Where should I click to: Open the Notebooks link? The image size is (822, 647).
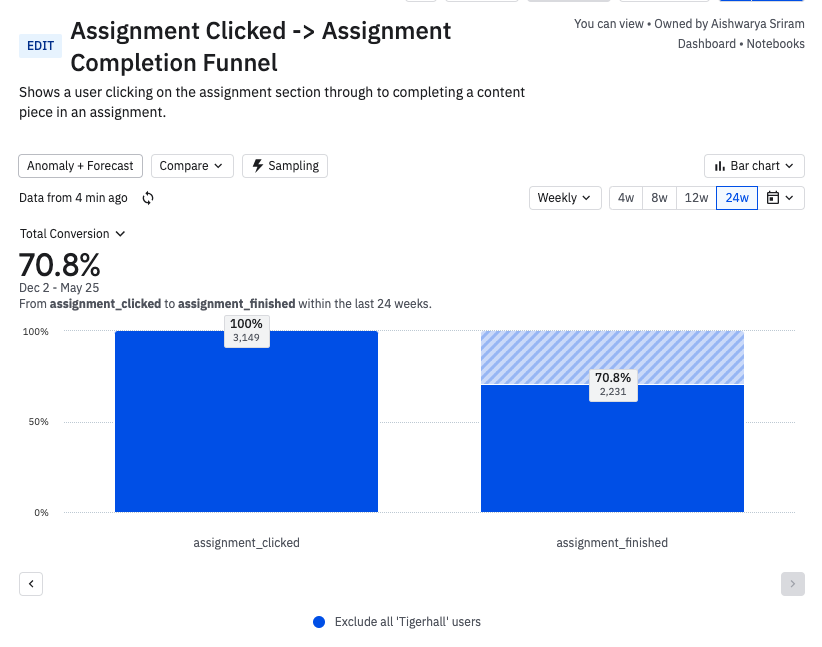click(x=775, y=44)
